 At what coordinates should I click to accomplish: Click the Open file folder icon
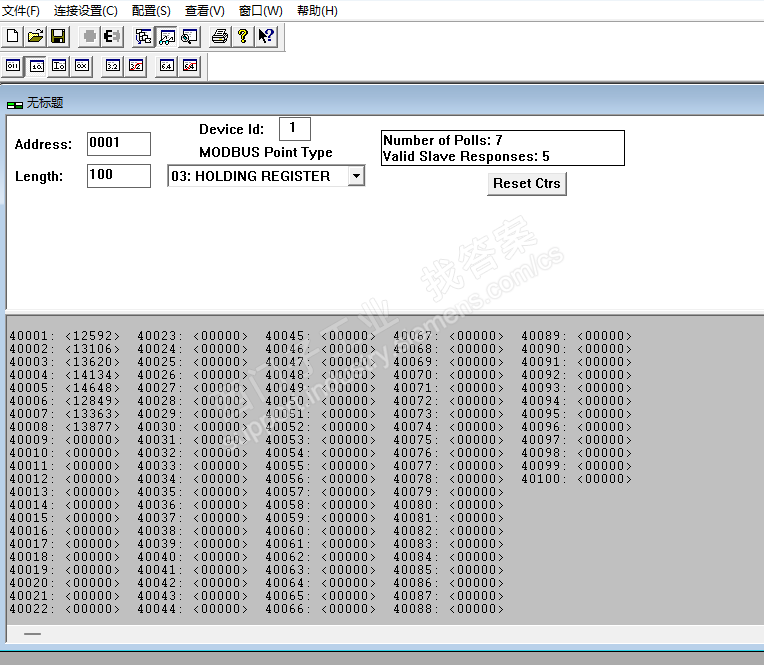(x=36, y=37)
